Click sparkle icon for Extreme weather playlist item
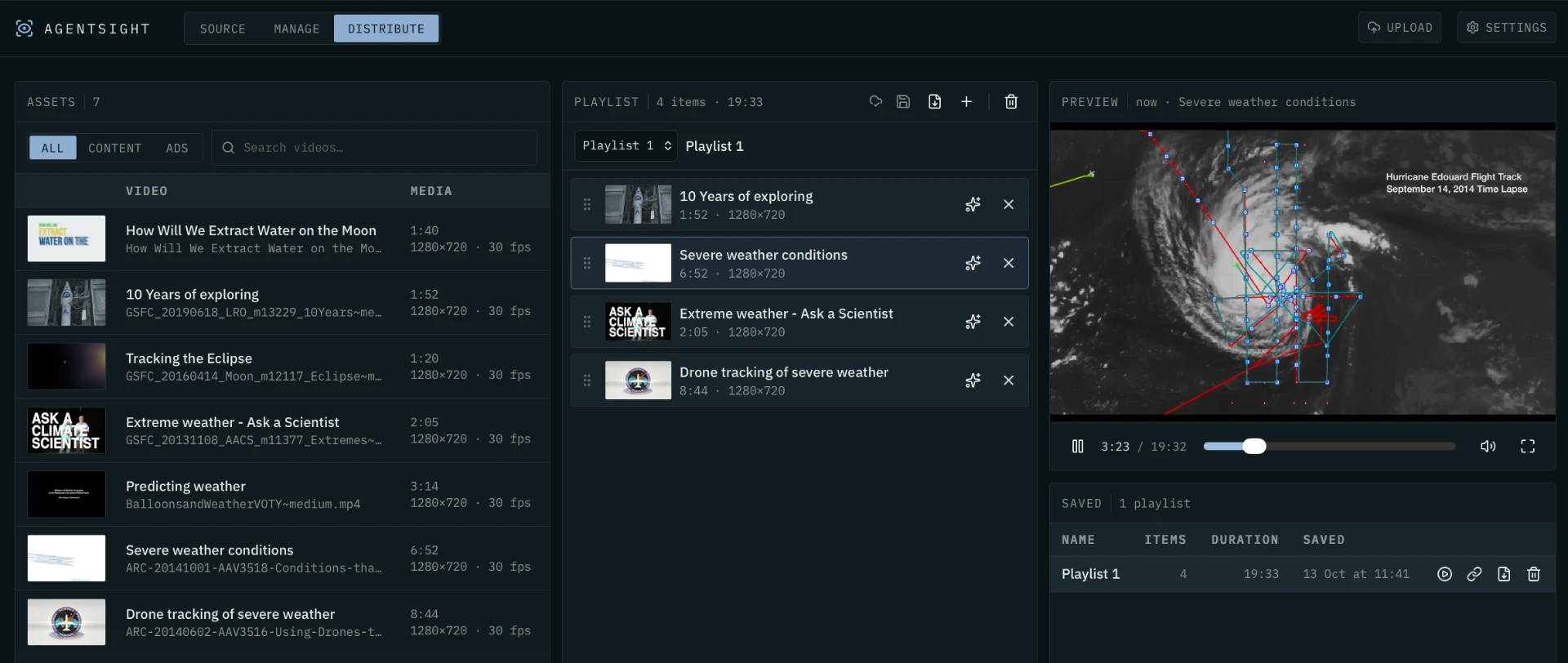 point(973,323)
